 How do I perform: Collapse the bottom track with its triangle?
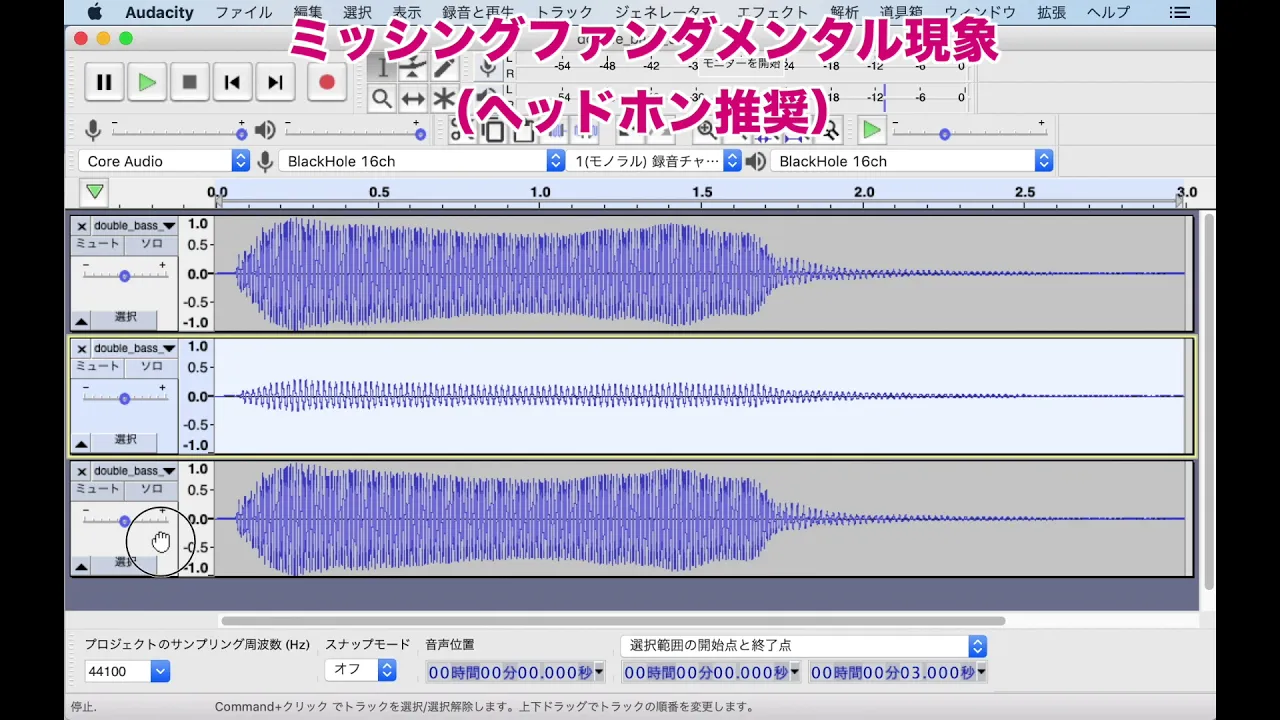click(x=82, y=565)
